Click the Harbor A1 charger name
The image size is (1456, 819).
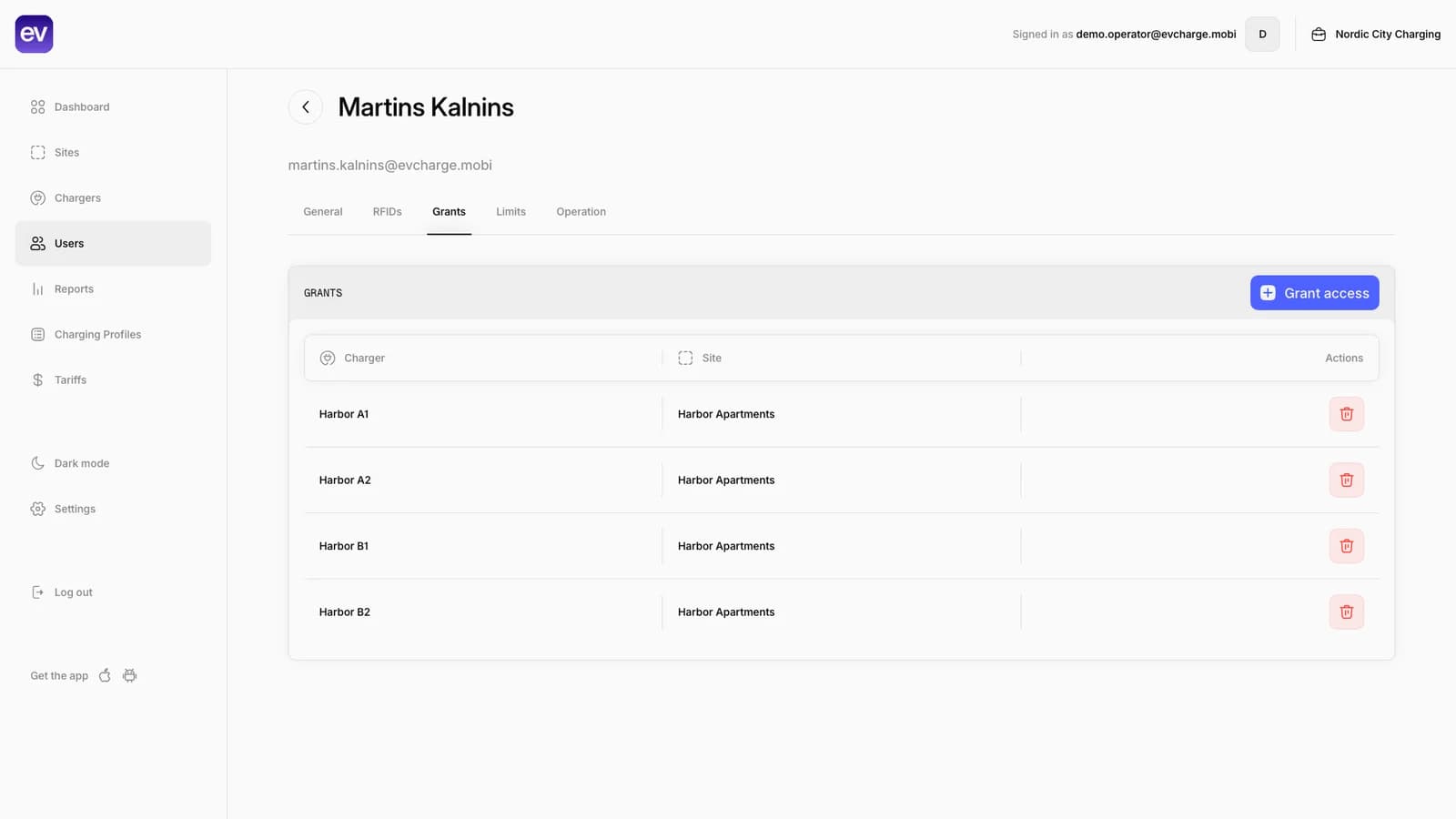[x=344, y=414]
